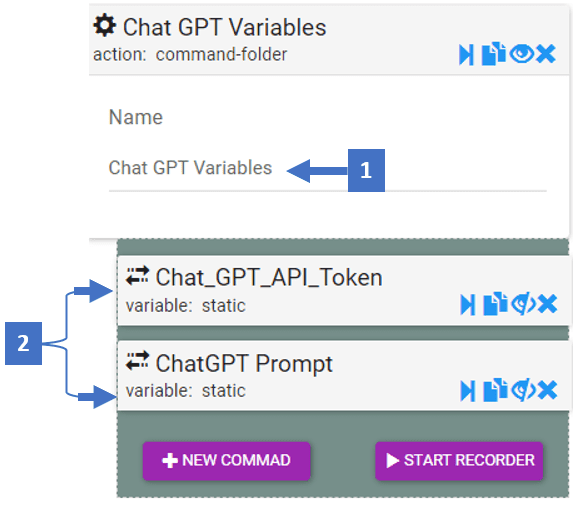The width and height of the screenshot is (578, 507).
Task: Run from the Chat GPT Variables folder step icon
Action: pyautogui.click(x=467, y=55)
